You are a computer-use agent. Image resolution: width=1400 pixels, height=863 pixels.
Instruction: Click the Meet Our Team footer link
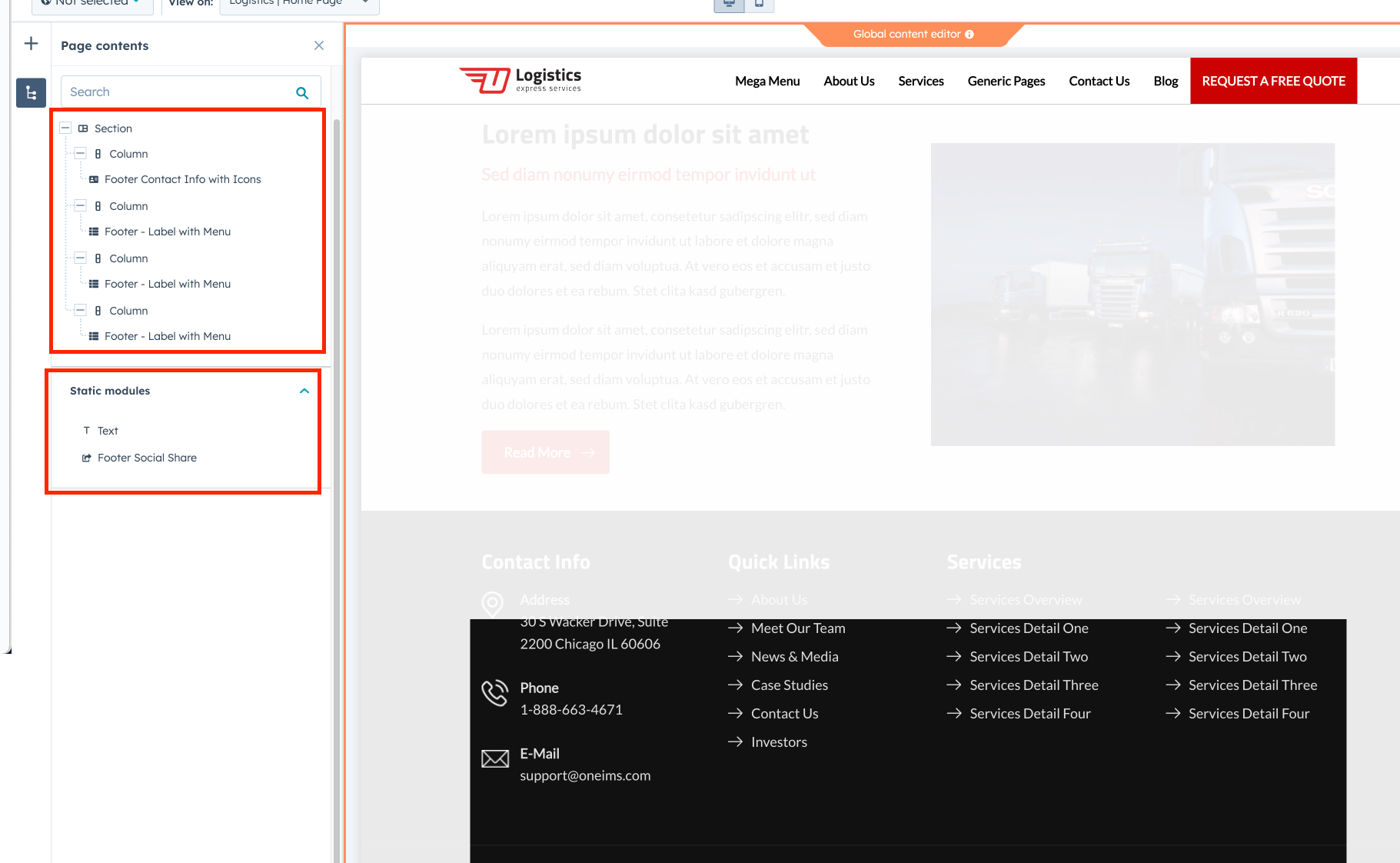(797, 628)
